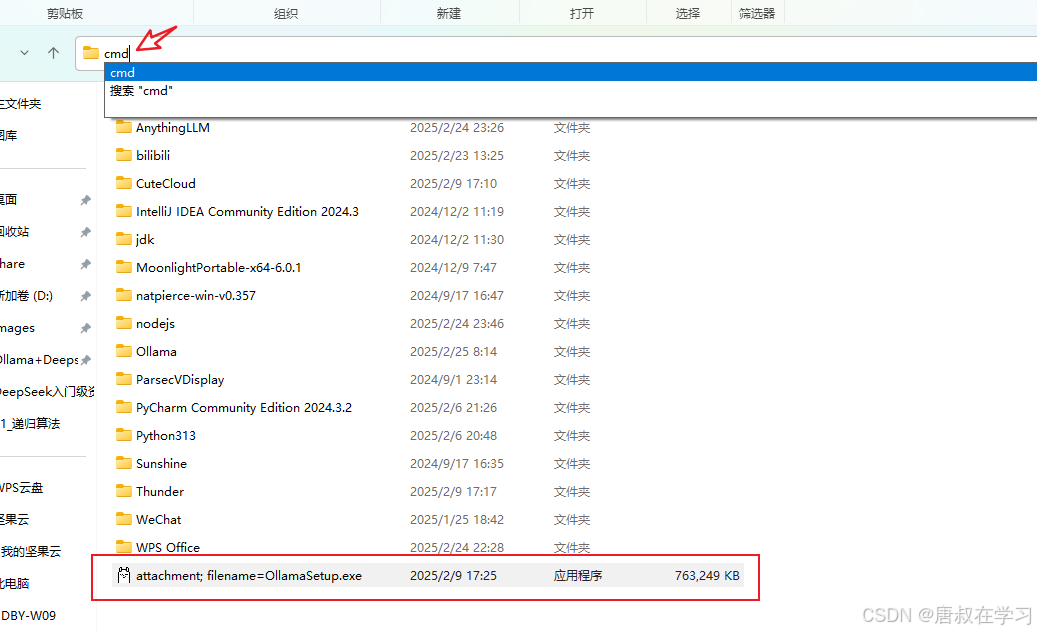Select the Python313 folder icon

point(124,435)
